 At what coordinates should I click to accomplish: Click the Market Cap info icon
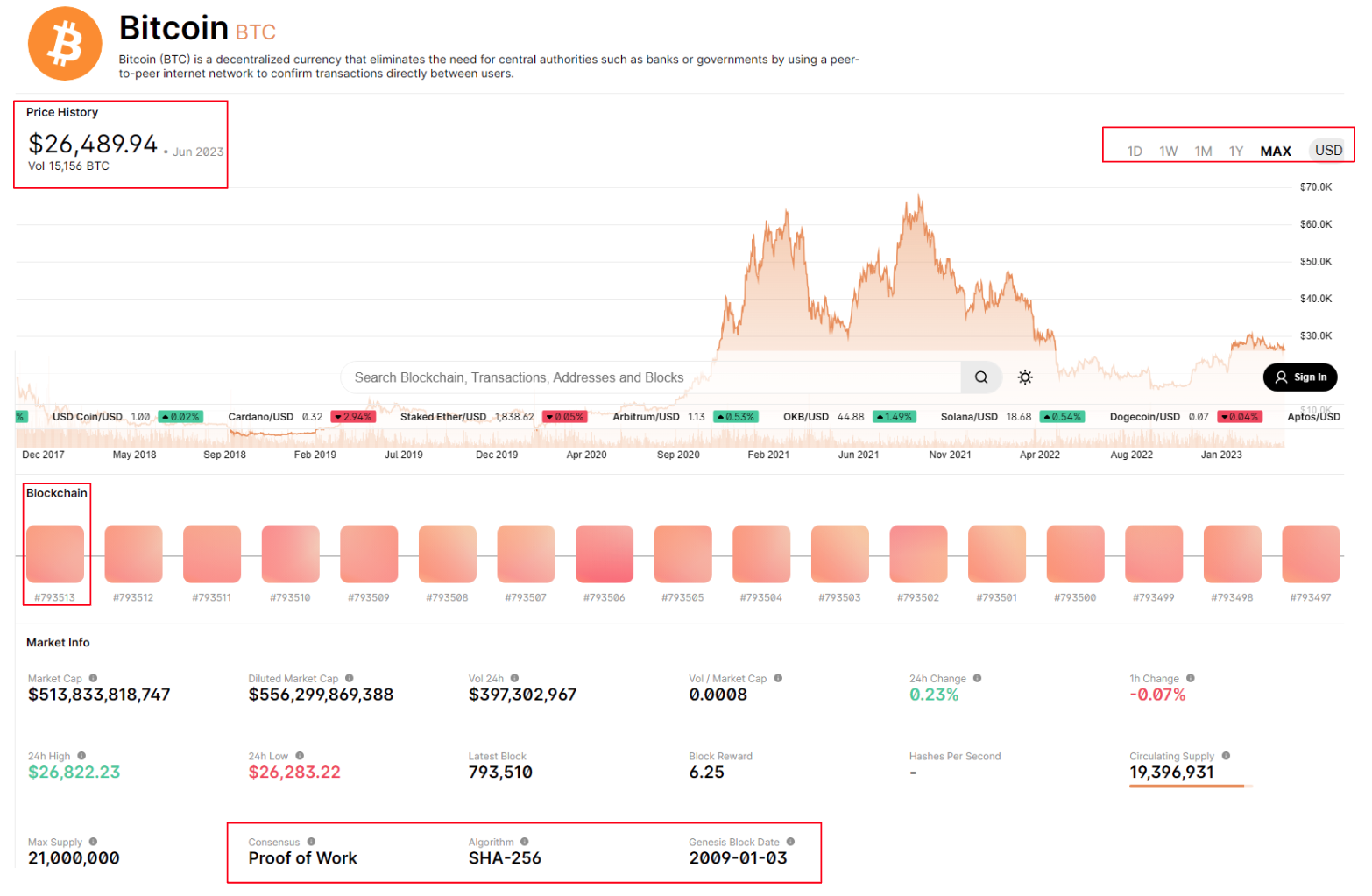tap(93, 678)
